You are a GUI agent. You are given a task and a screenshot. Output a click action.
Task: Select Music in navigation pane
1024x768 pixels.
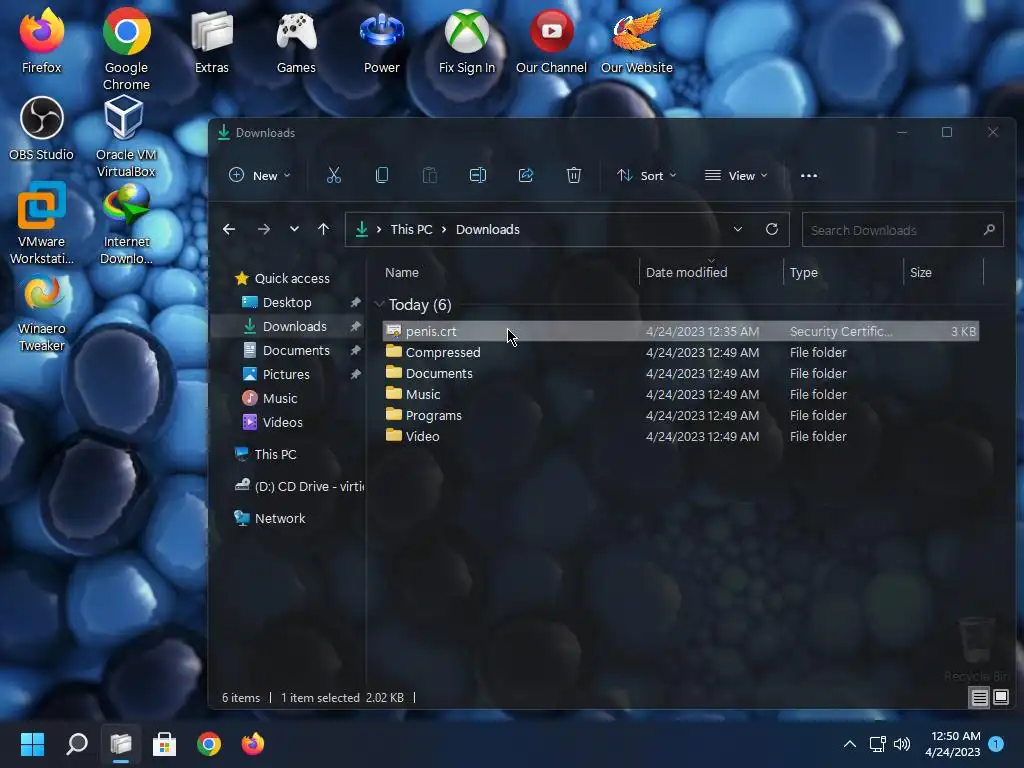click(280, 398)
